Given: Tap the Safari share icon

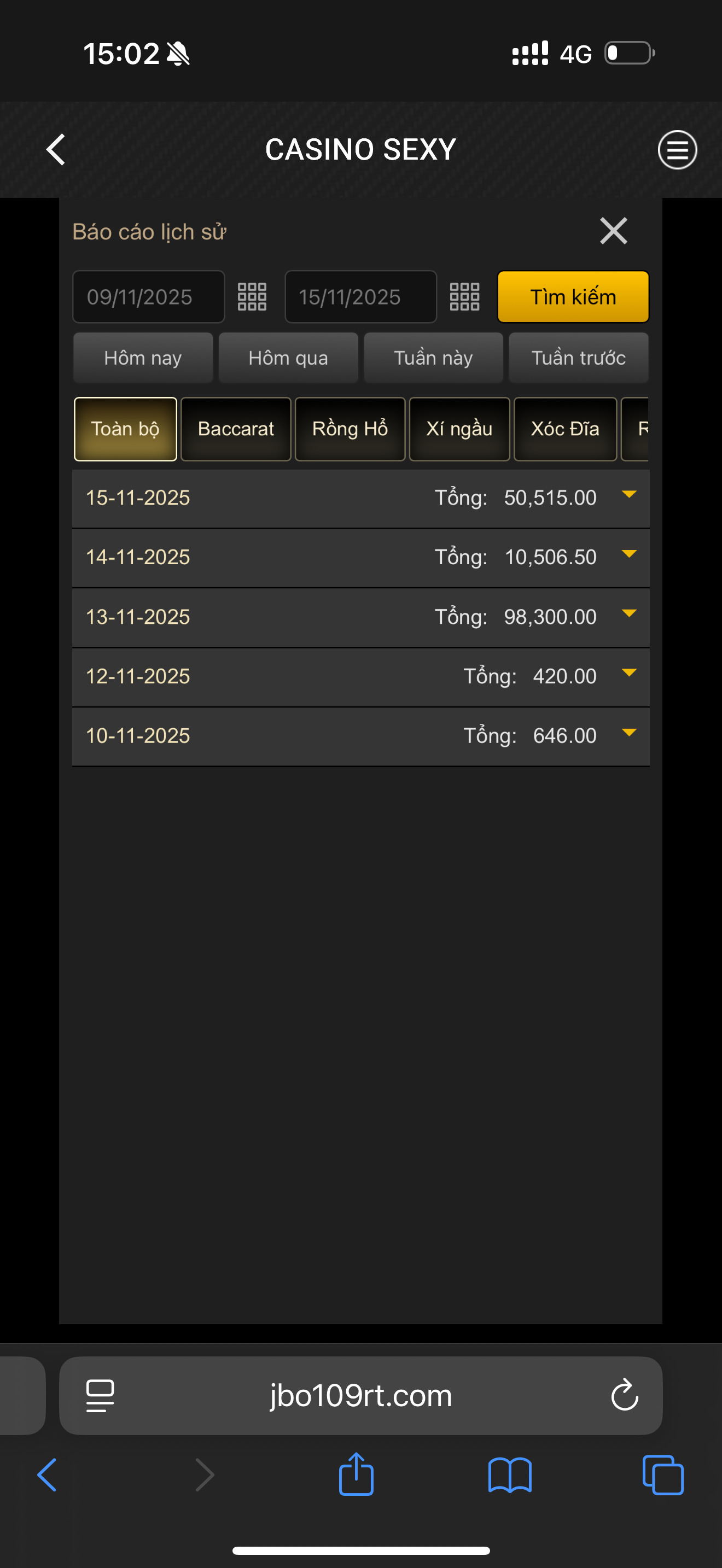Looking at the screenshot, I should click(x=356, y=1475).
